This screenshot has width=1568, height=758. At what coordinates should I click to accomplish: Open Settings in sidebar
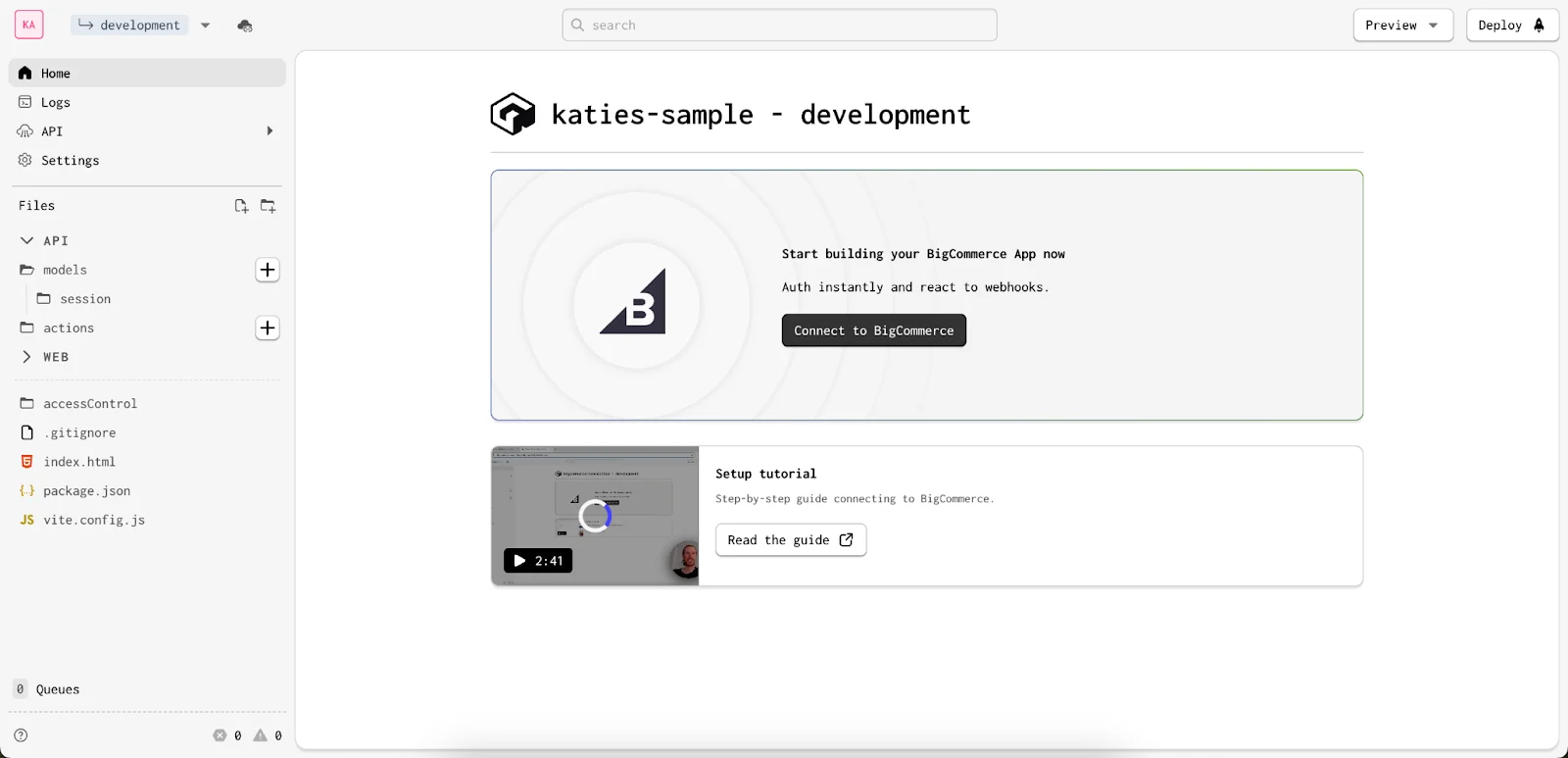click(147, 161)
